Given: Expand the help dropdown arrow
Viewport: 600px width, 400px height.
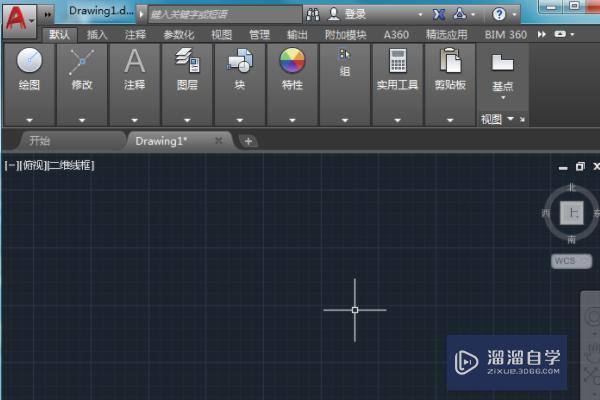Looking at the screenshot, I should pyautogui.click(x=514, y=15).
